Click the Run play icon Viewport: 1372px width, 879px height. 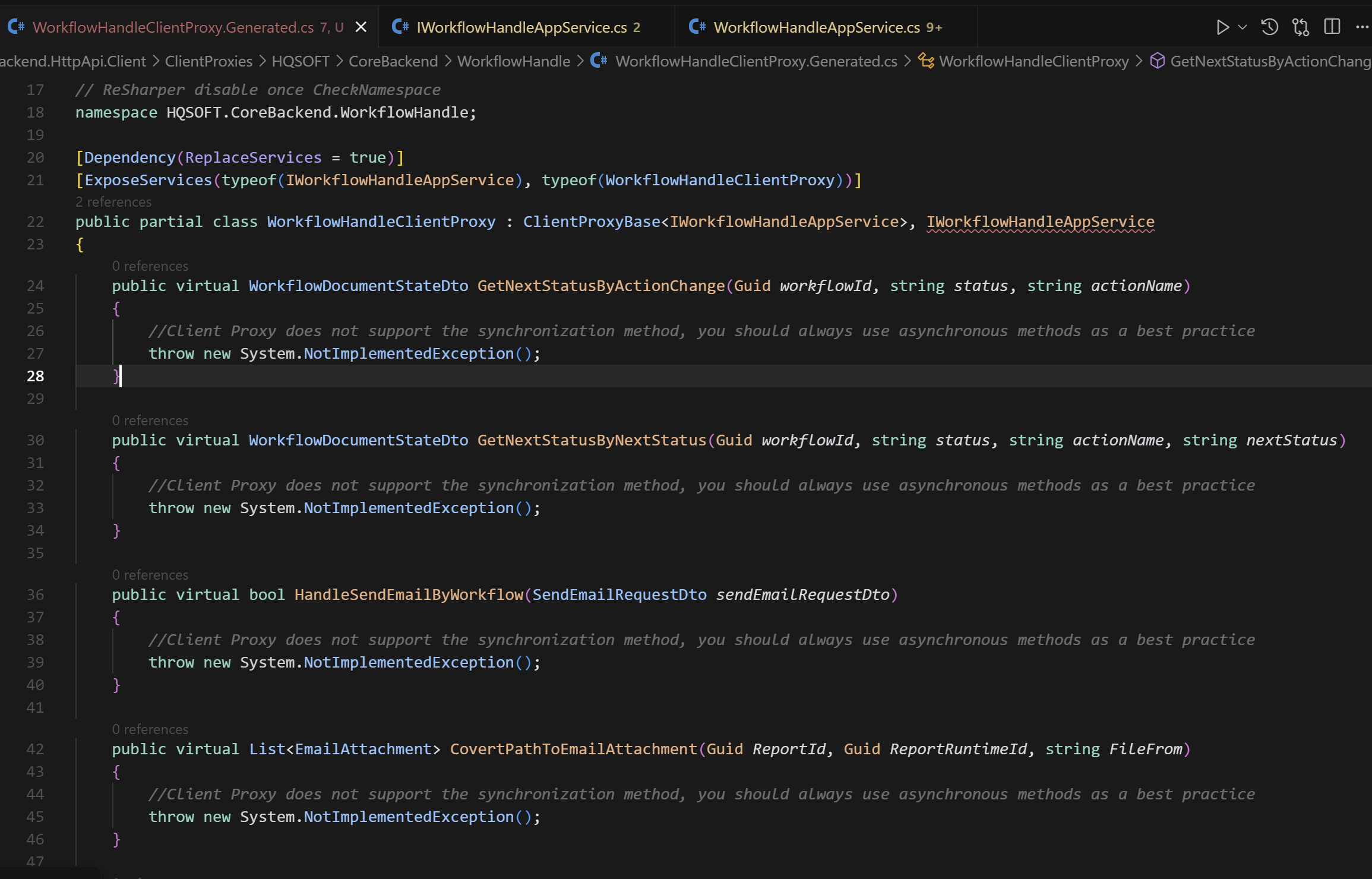[x=1222, y=27]
